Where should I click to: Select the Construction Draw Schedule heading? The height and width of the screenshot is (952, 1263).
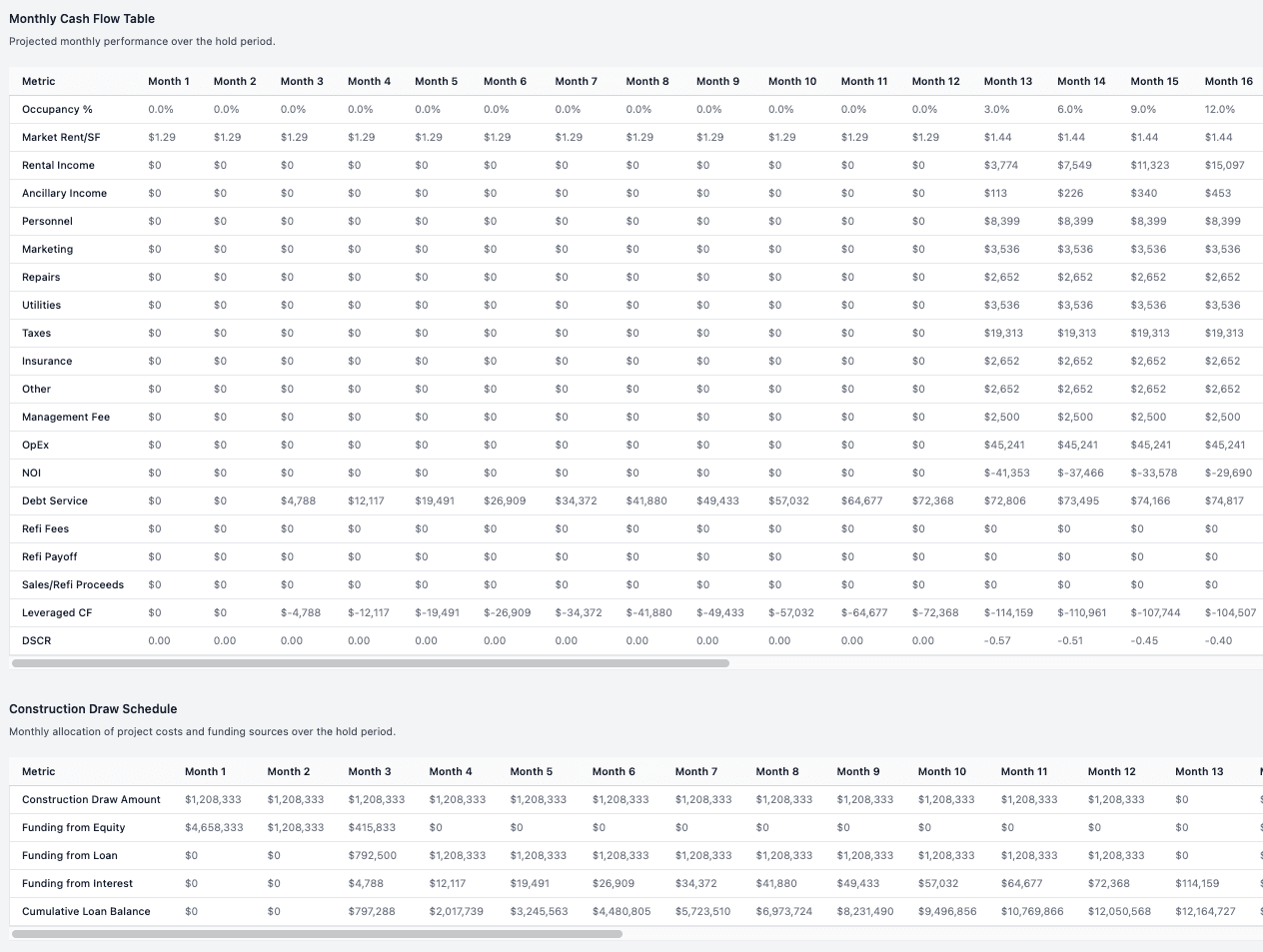point(93,709)
